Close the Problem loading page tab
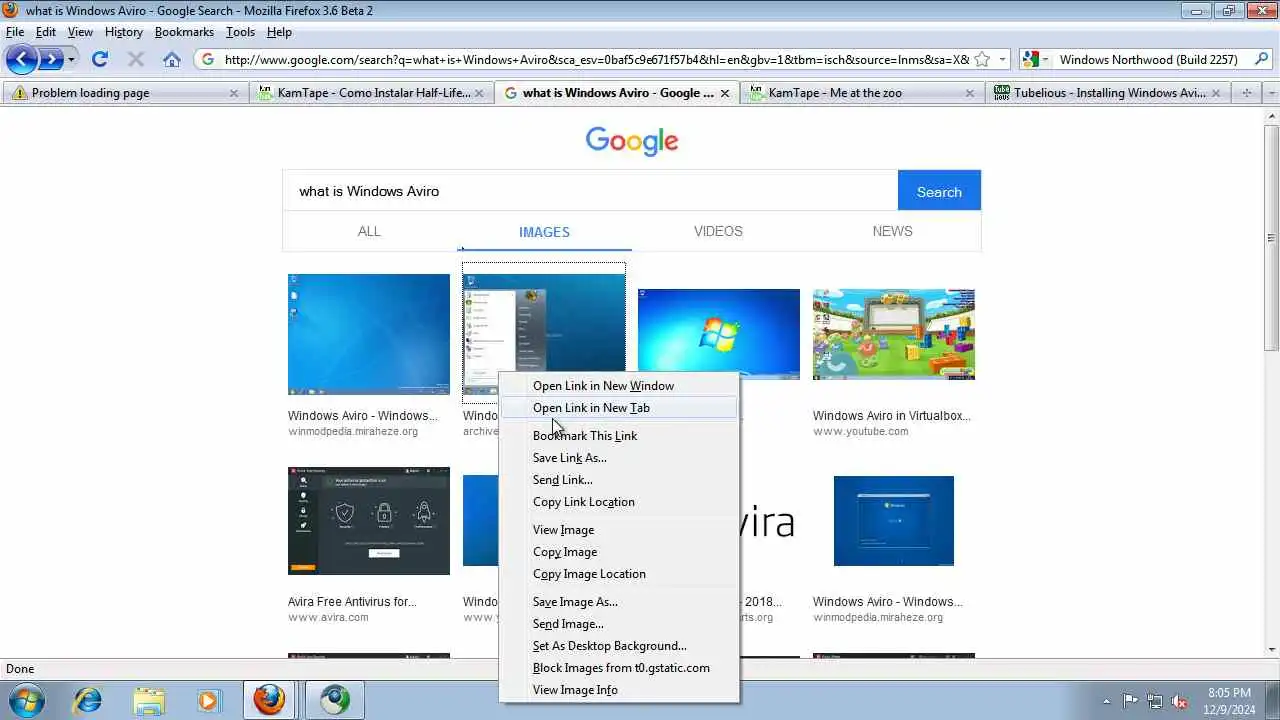Image resolution: width=1280 pixels, height=720 pixels. [x=234, y=93]
